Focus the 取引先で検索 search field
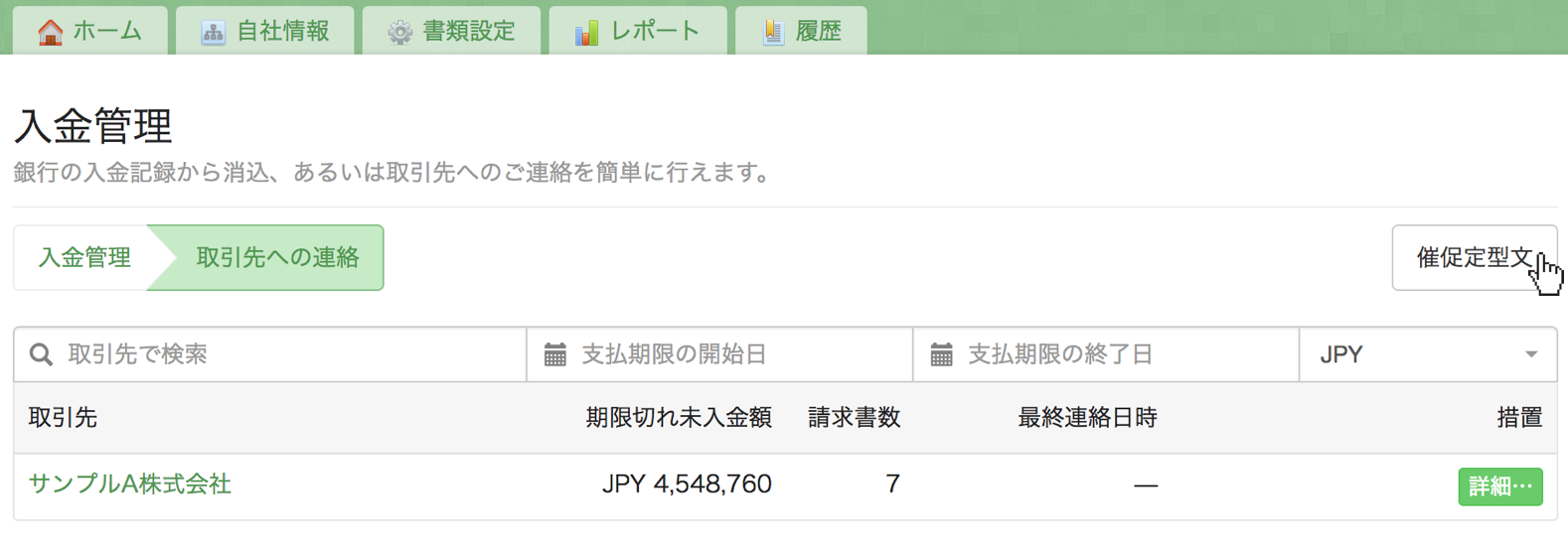Screen dimensions: 1568x550 click(x=270, y=354)
